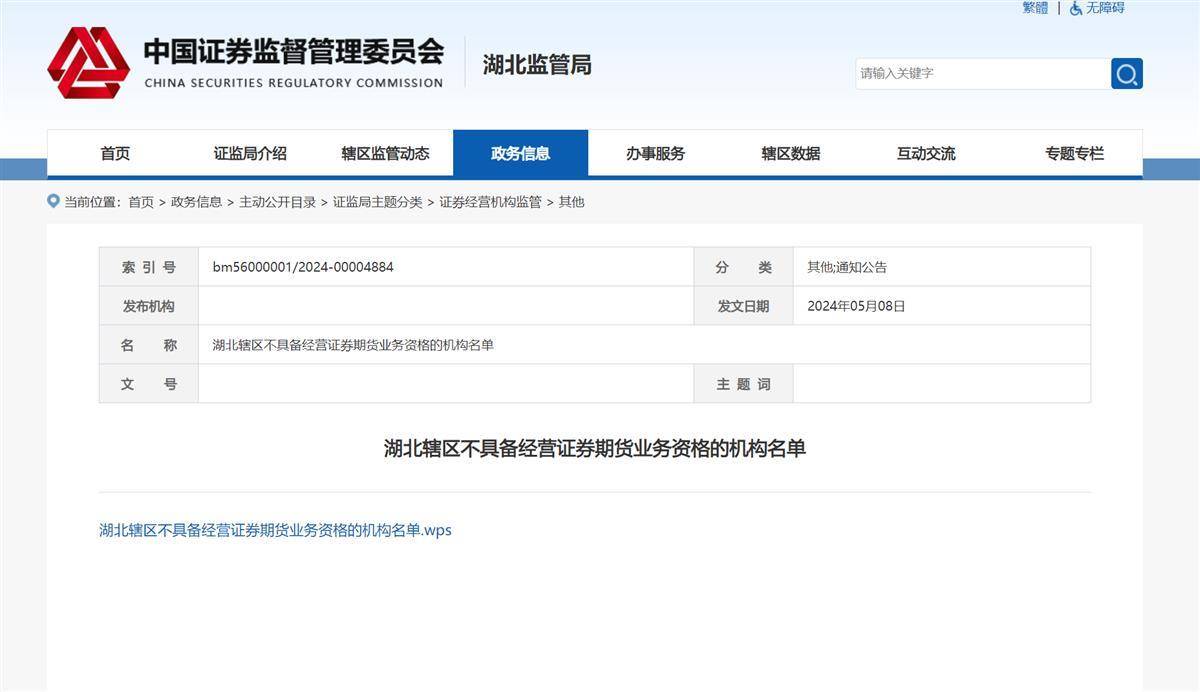Go to 政务信息 in the breadcrumb

tap(197, 202)
